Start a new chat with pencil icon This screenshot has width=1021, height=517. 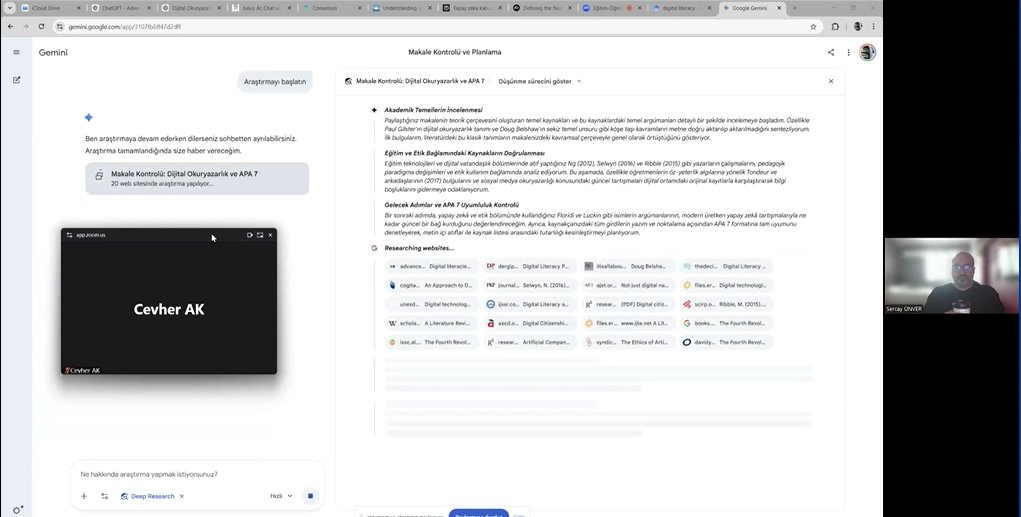16,80
